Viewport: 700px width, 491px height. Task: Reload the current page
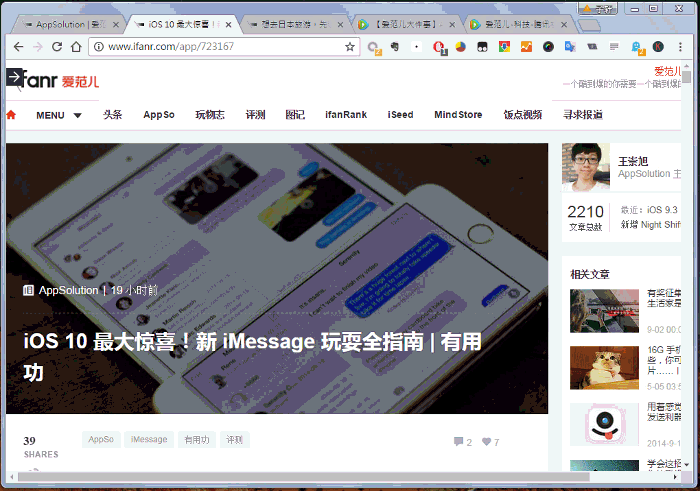click(x=57, y=46)
